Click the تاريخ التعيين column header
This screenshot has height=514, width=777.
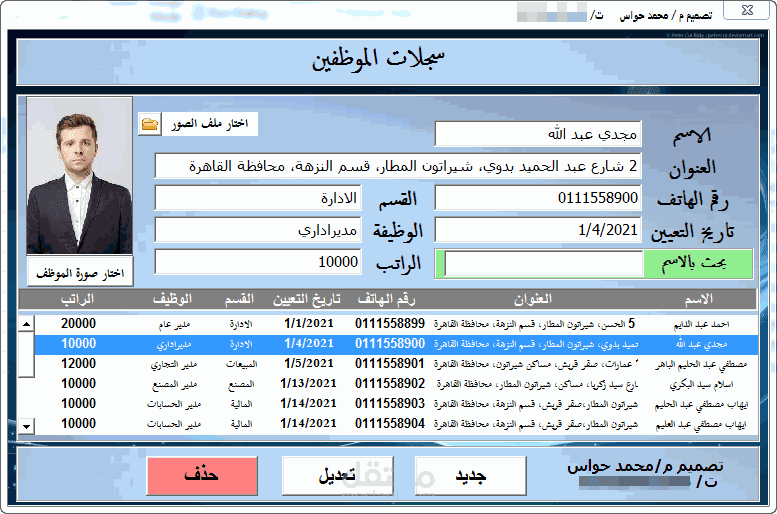pyautogui.click(x=307, y=299)
